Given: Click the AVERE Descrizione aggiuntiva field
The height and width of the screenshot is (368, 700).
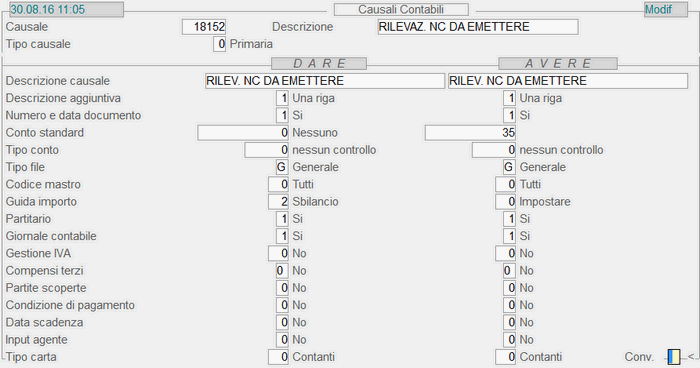Looking at the screenshot, I should tap(509, 98).
